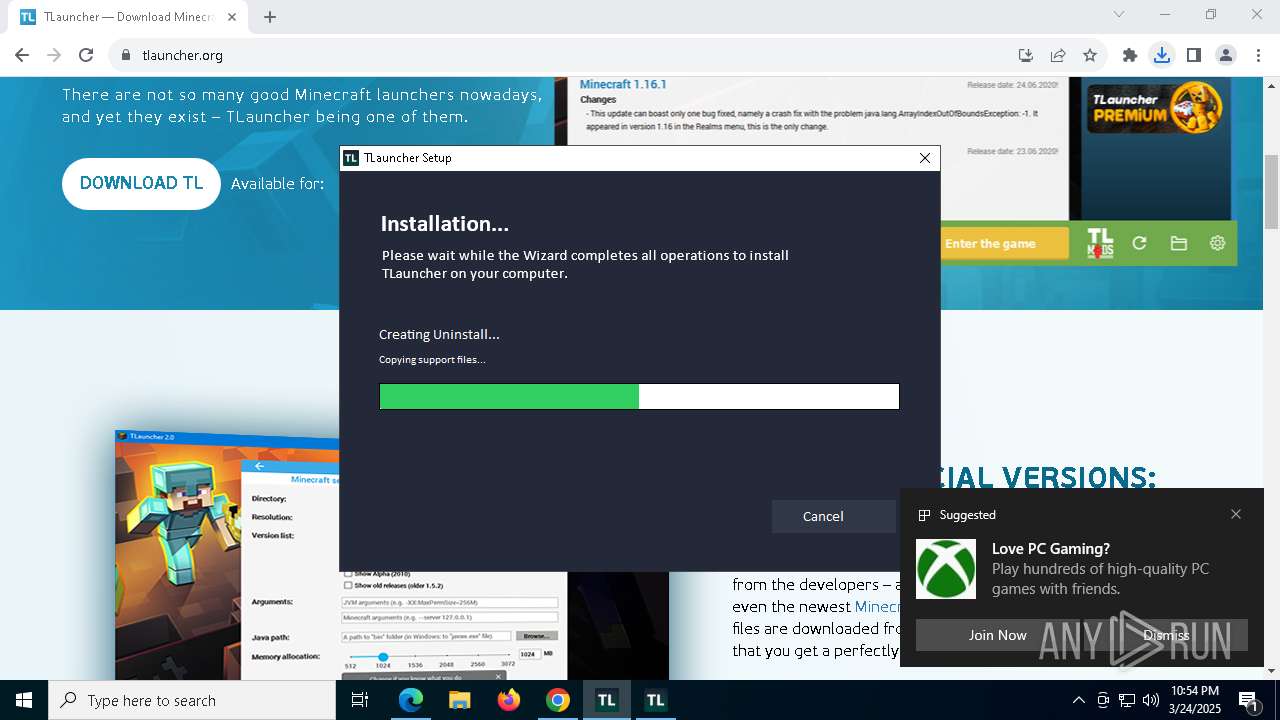This screenshot has height=720, width=1280.
Task: Click the taskbar search box
Action: pos(192,700)
